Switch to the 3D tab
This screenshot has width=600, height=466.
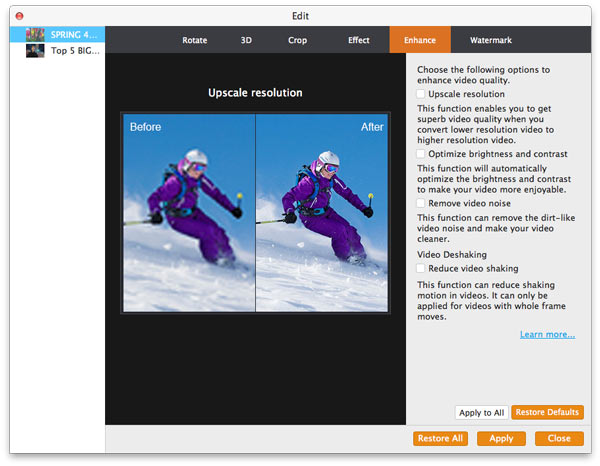(246, 40)
